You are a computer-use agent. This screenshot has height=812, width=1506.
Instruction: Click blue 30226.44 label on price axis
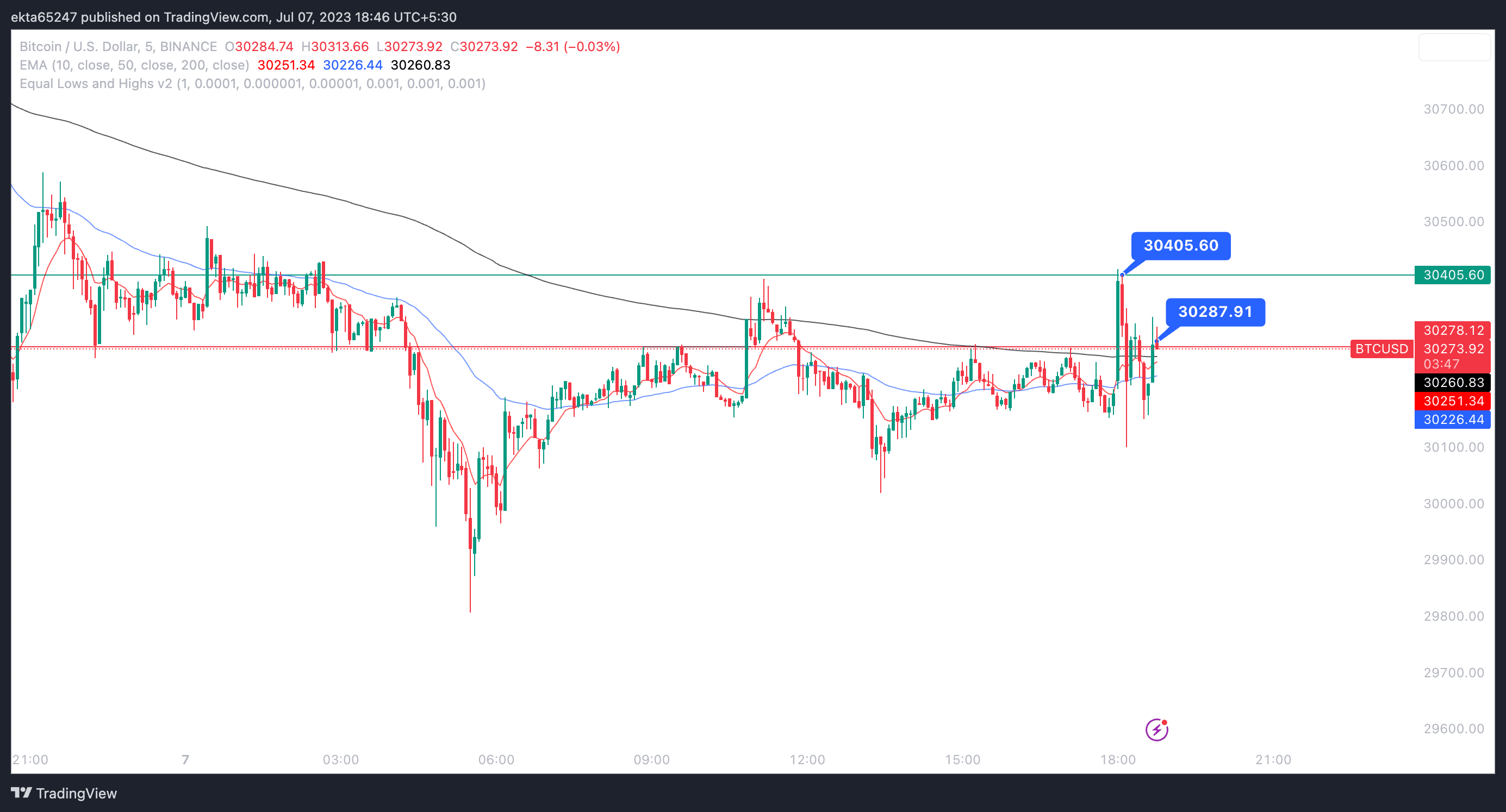tap(1452, 420)
